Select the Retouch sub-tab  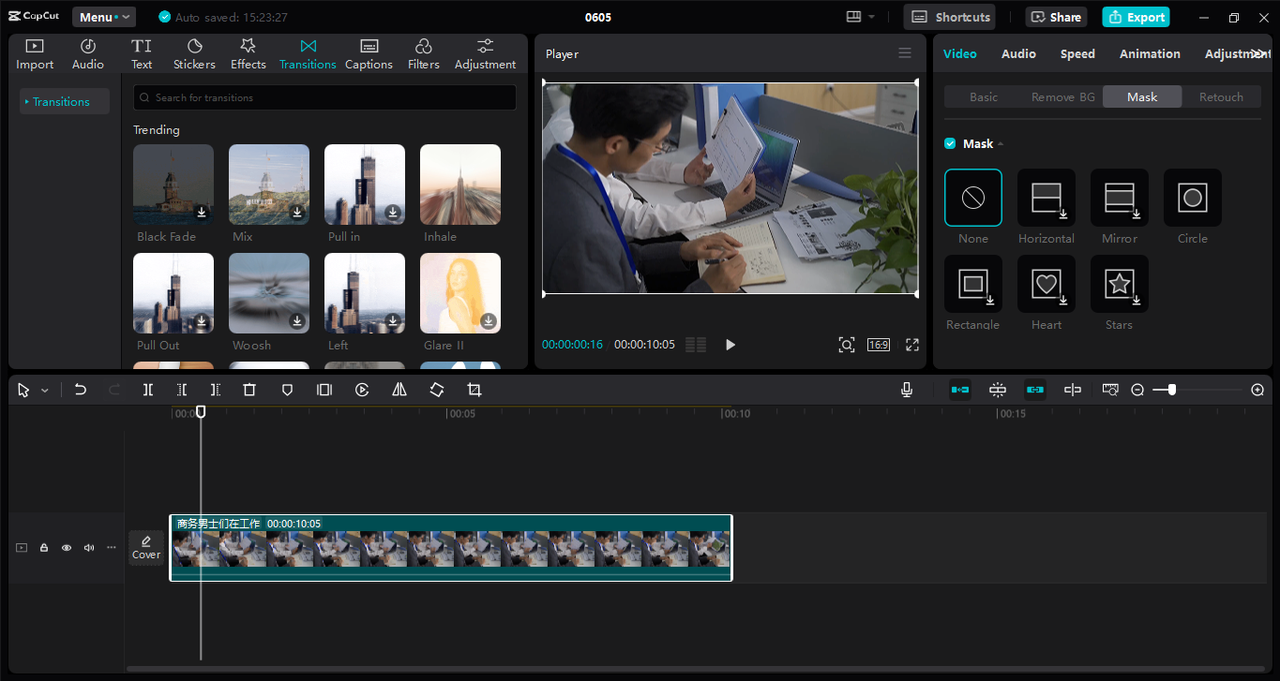[1221, 97]
